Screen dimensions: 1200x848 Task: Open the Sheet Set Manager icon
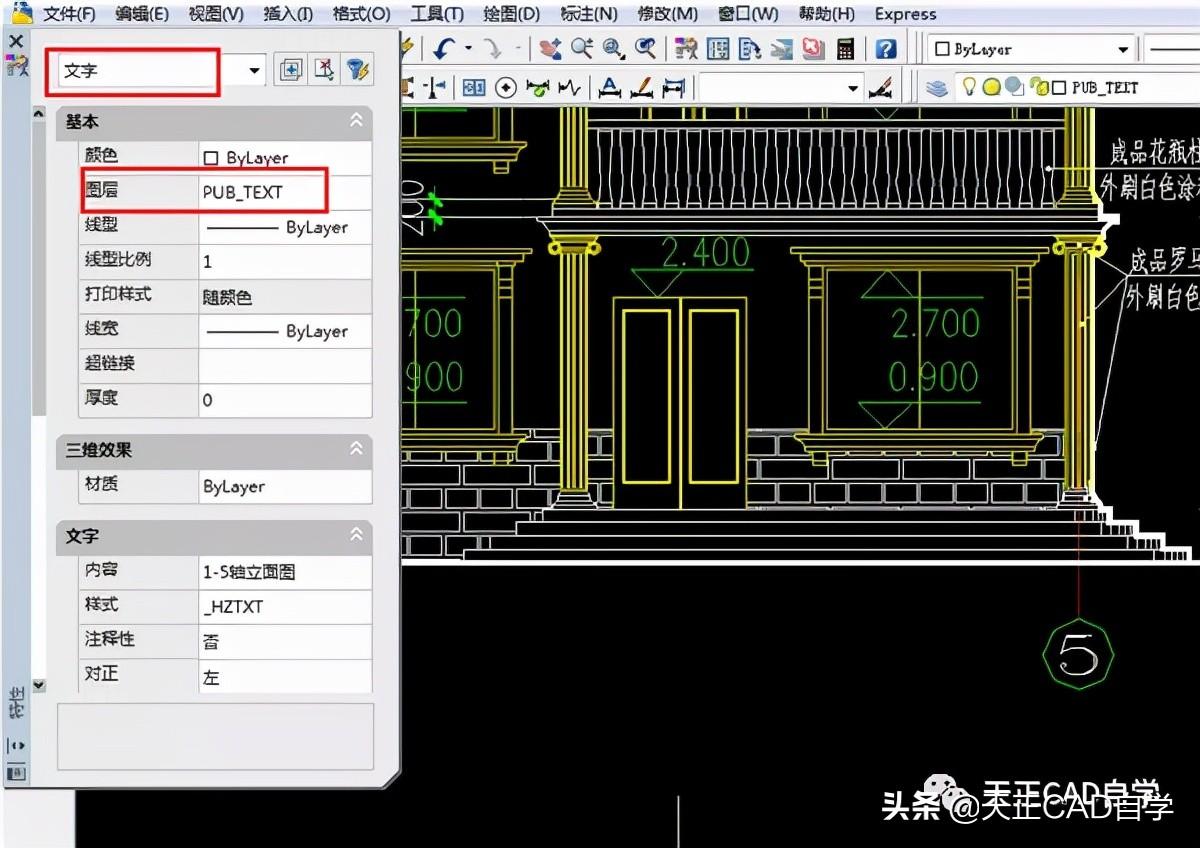pos(782,48)
